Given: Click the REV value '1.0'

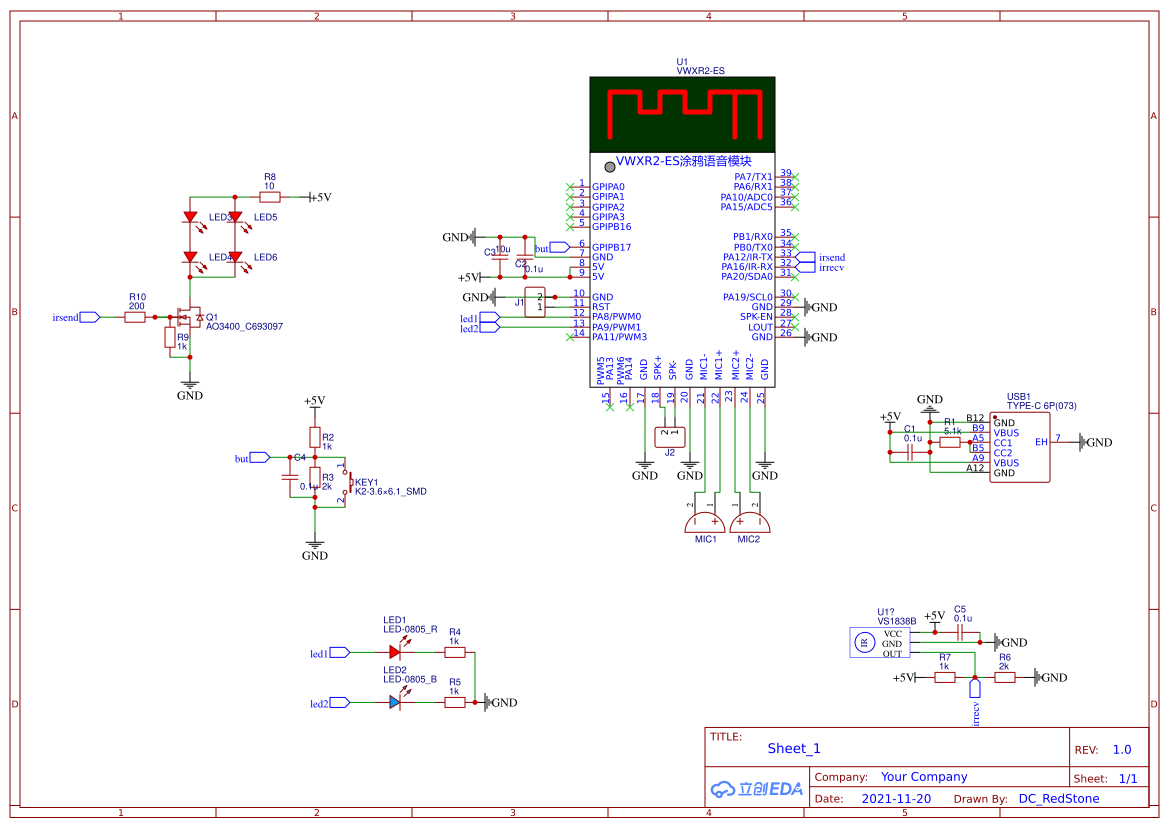Looking at the screenshot, I should (x=1122, y=750).
